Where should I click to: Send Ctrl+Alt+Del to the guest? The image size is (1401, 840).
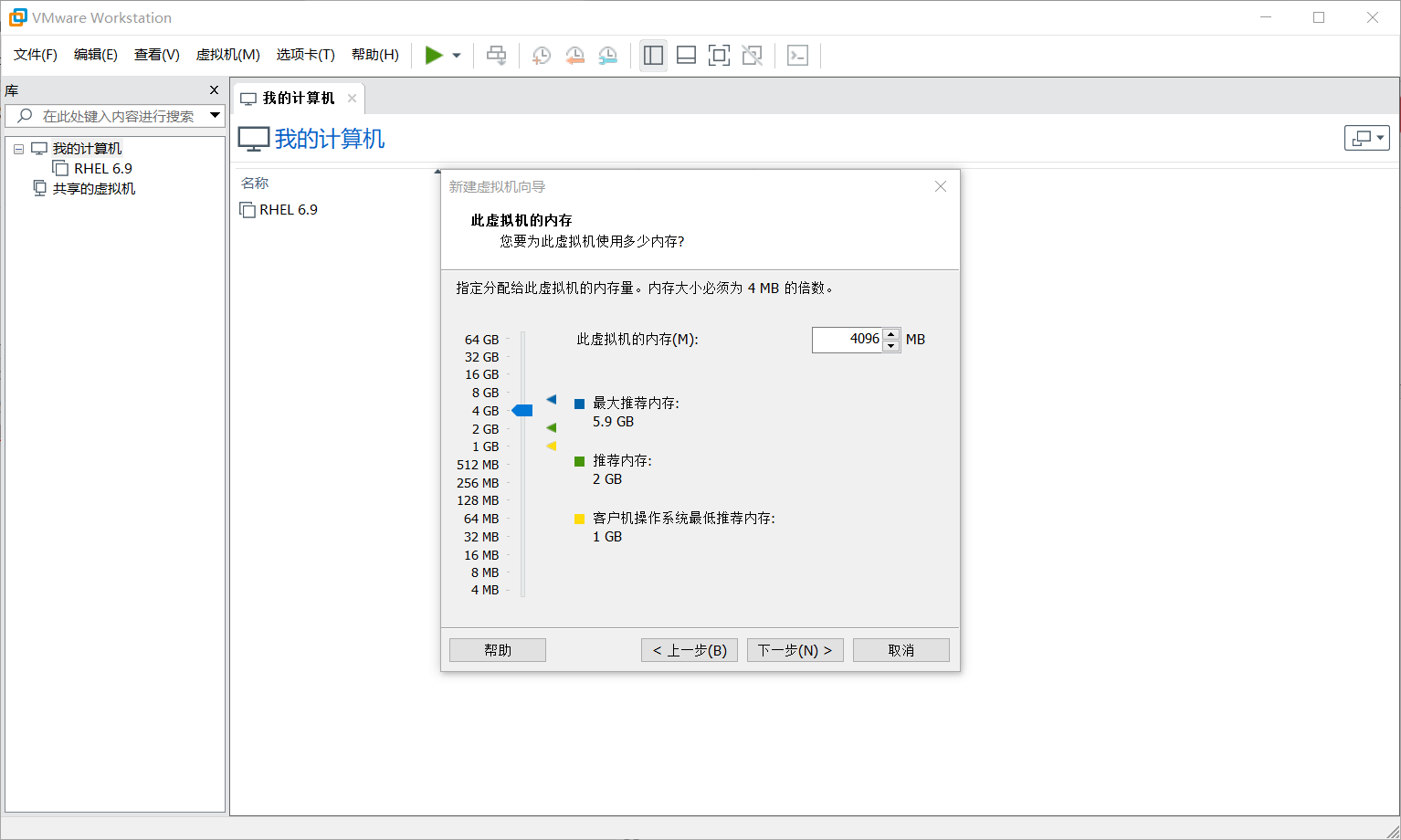coord(496,55)
